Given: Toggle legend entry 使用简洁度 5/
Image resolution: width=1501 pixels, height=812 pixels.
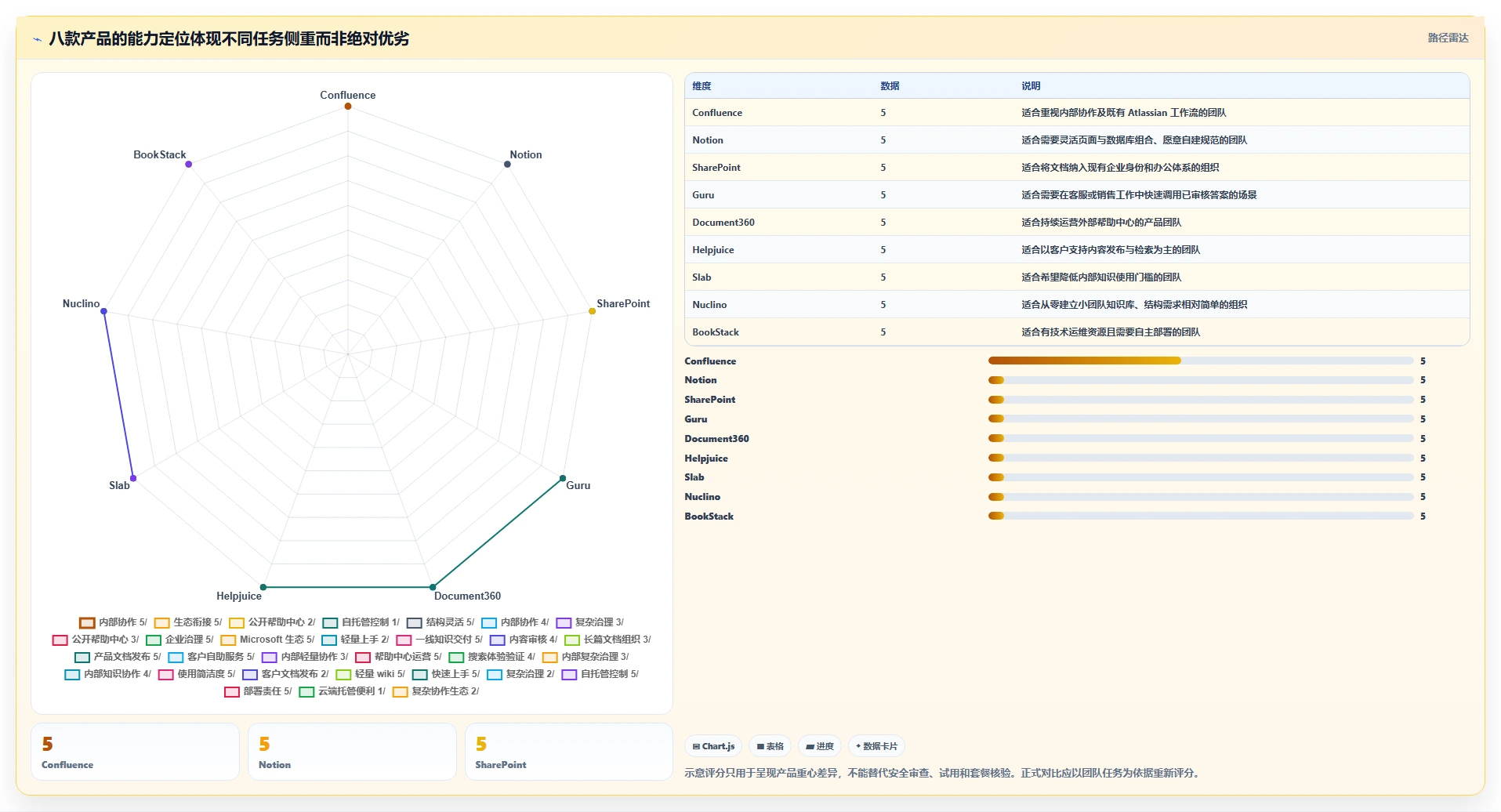Looking at the screenshot, I should tap(197, 674).
